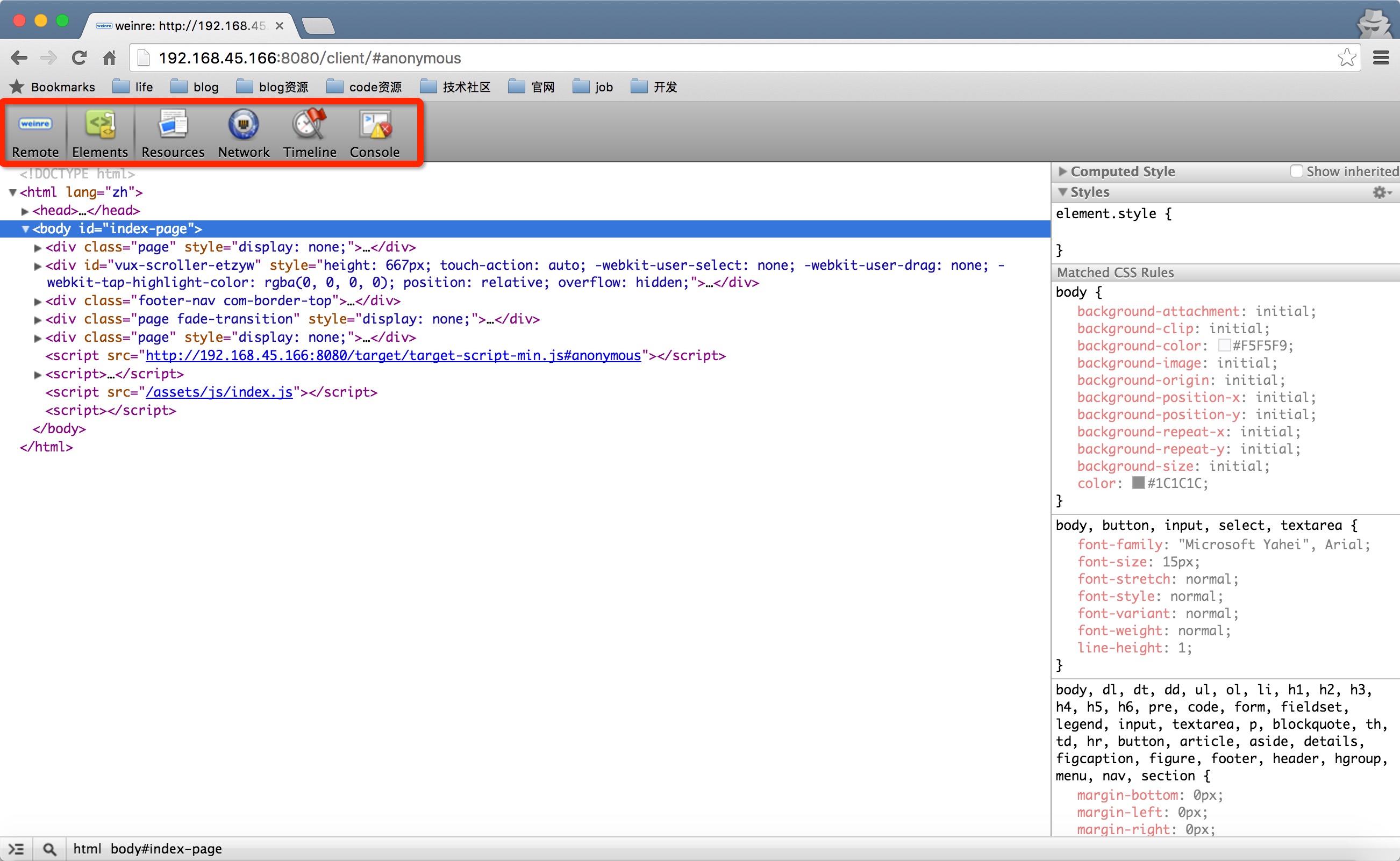1400x861 pixels.
Task: Select body#index-page breadcrumb
Action: 166,849
